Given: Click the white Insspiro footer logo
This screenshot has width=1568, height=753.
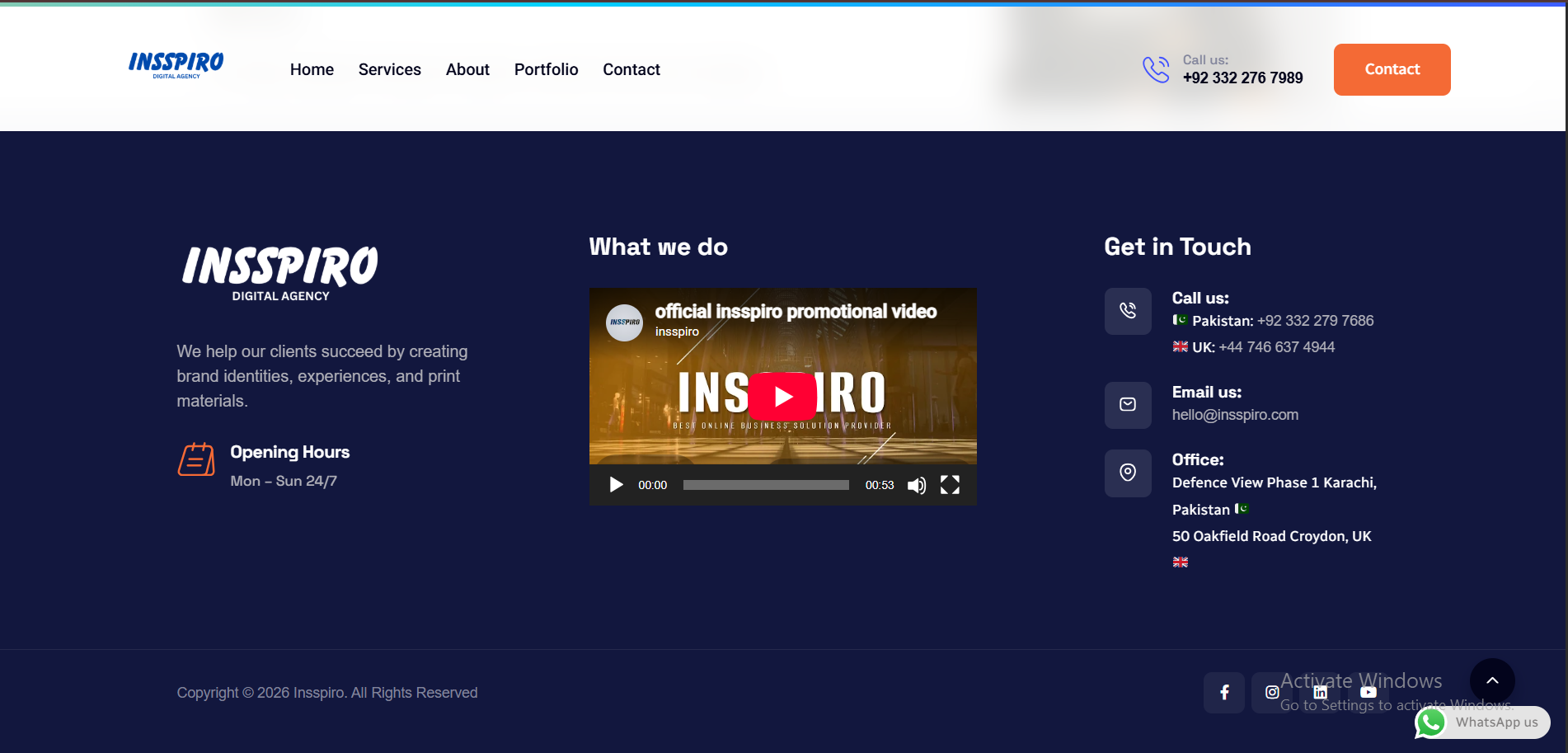Looking at the screenshot, I should (x=280, y=274).
